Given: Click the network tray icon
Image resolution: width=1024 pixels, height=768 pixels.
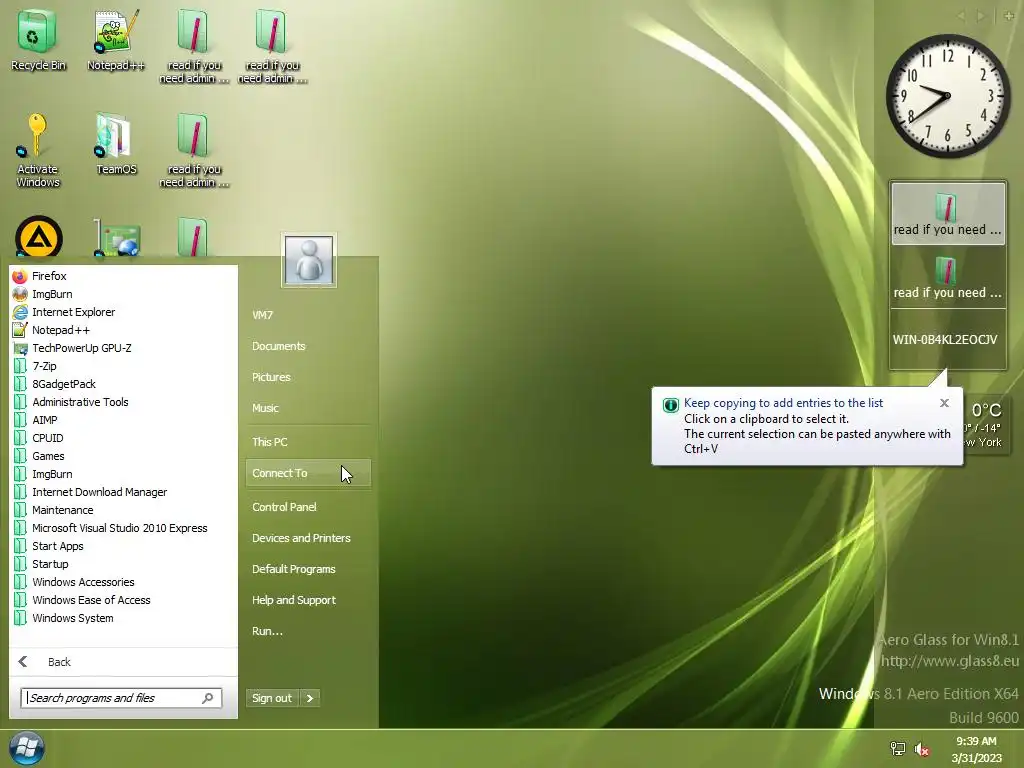Looking at the screenshot, I should point(898,748).
